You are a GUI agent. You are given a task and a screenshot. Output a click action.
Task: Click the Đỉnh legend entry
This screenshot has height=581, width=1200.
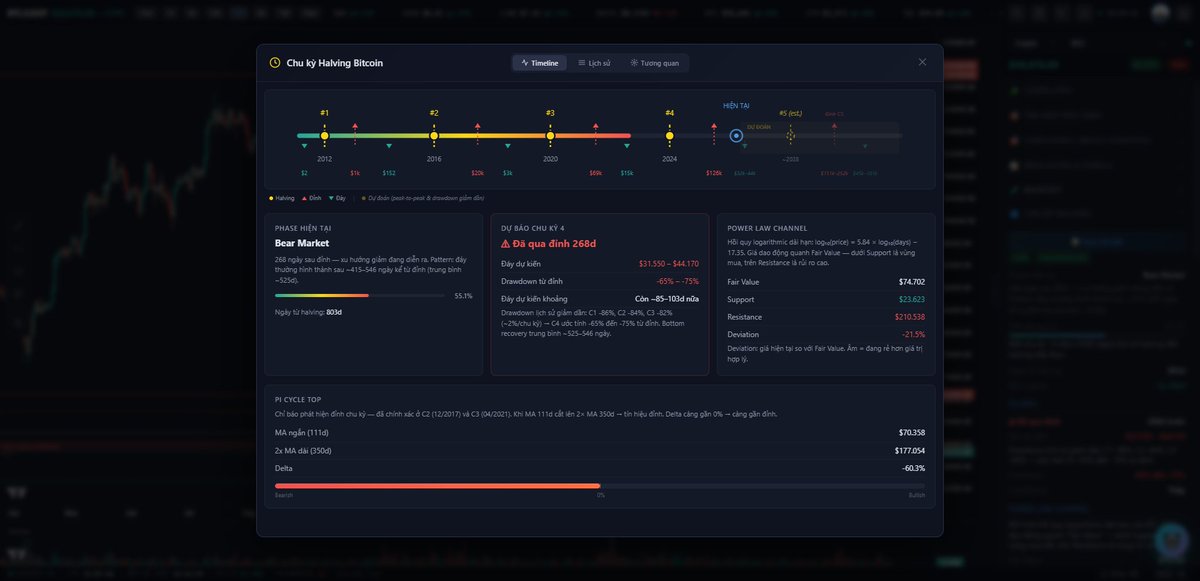click(x=311, y=198)
